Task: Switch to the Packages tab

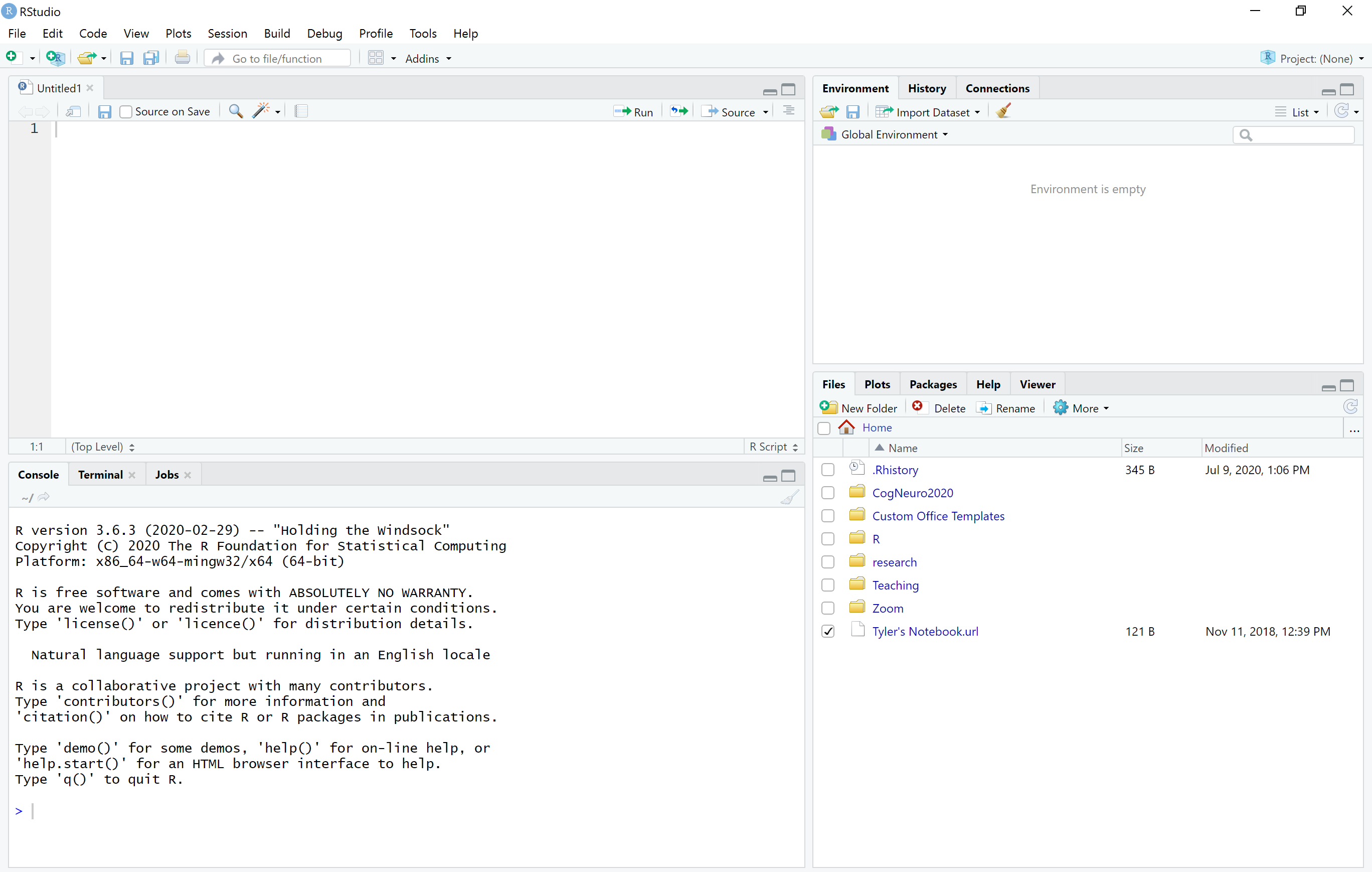Action: coord(933,385)
